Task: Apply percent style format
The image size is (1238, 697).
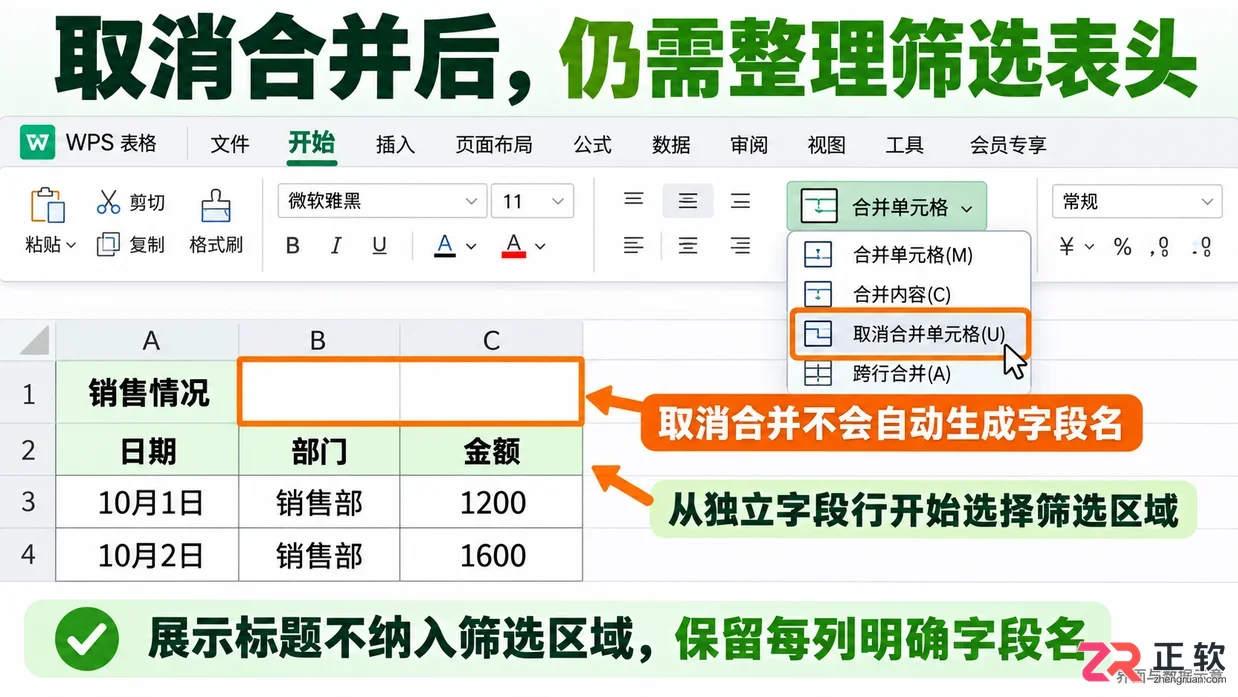Action: pos(1123,246)
